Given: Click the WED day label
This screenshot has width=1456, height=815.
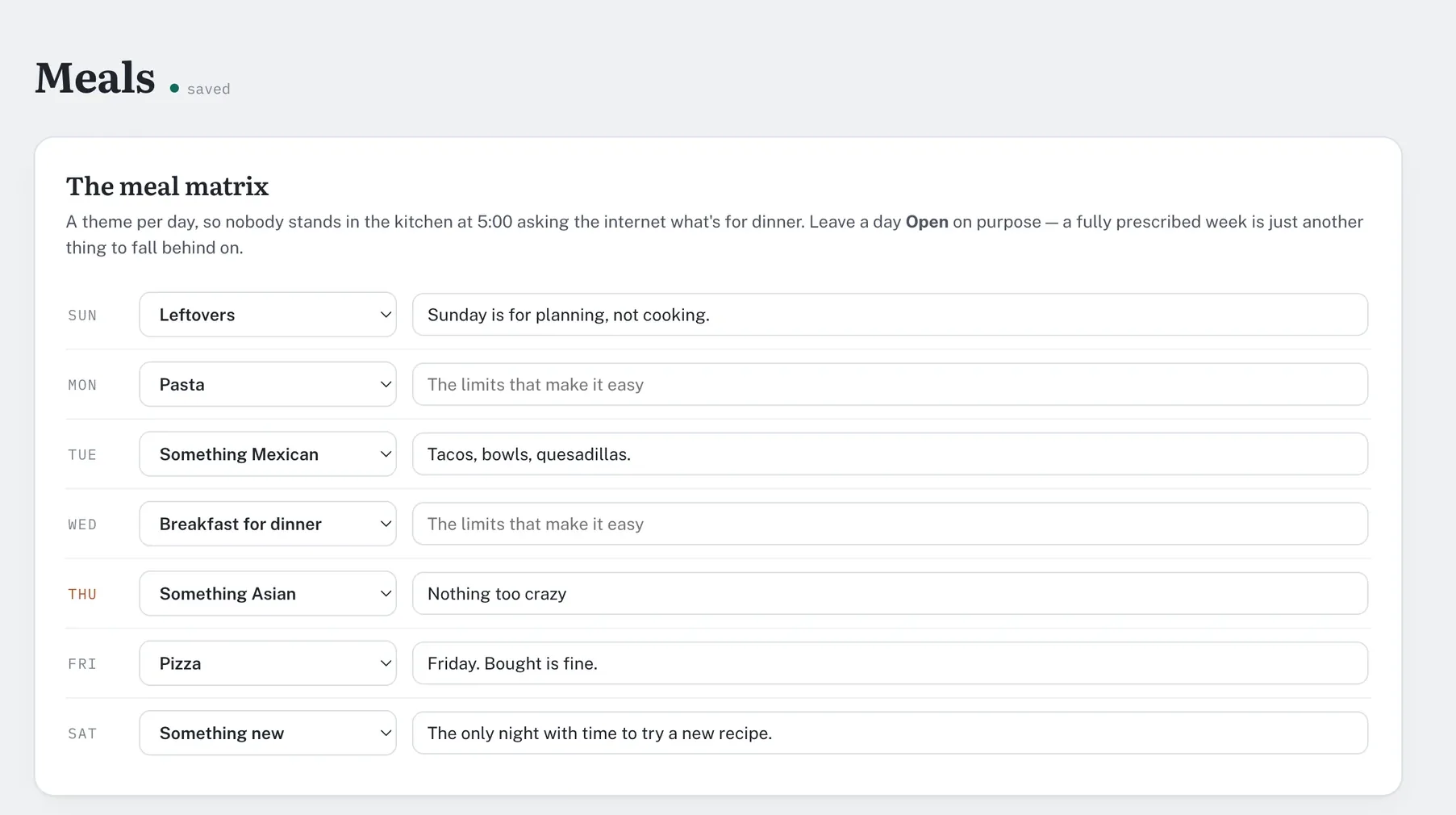Looking at the screenshot, I should click(82, 525).
